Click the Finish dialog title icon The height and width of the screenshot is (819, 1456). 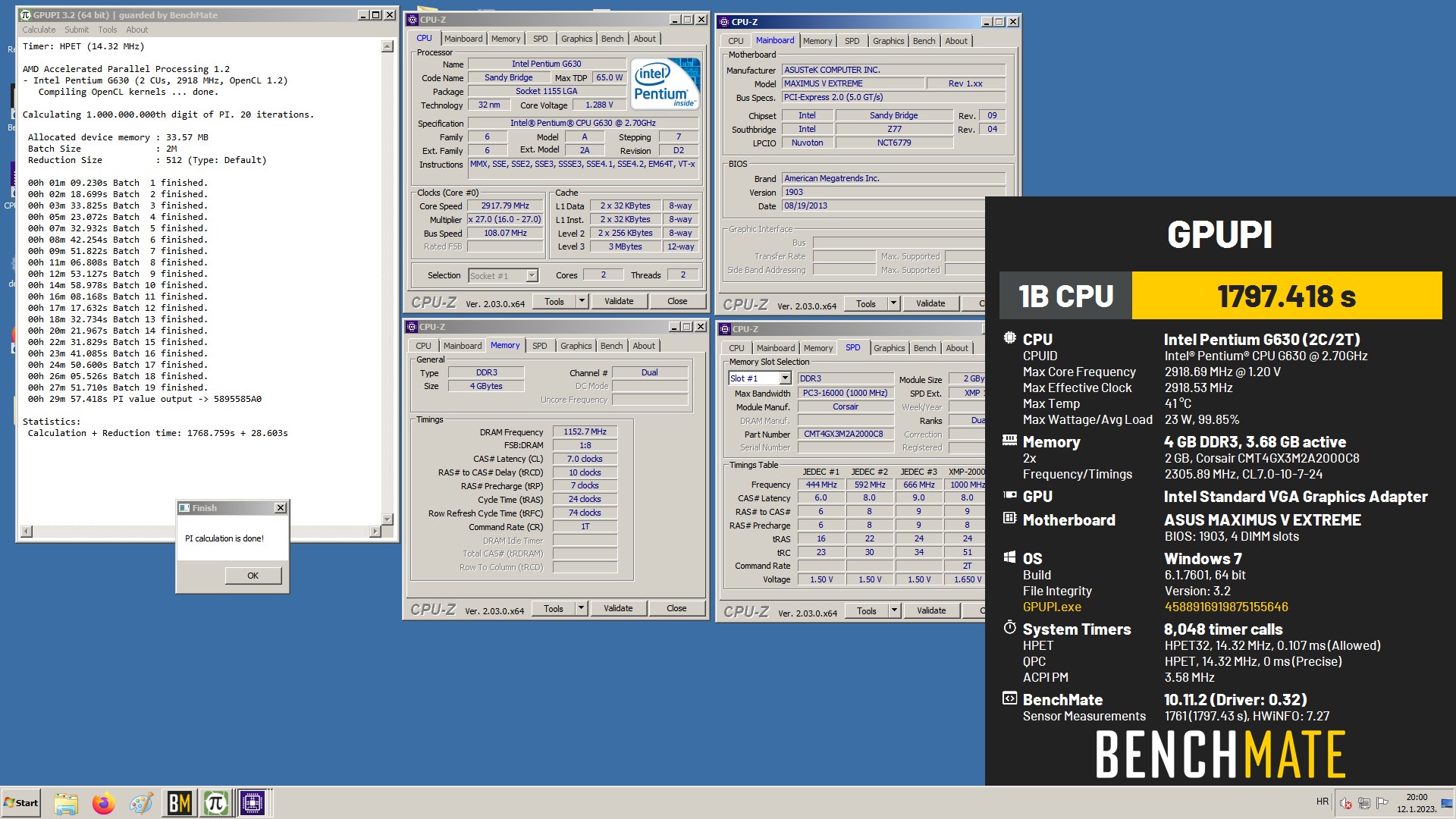[x=184, y=508]
